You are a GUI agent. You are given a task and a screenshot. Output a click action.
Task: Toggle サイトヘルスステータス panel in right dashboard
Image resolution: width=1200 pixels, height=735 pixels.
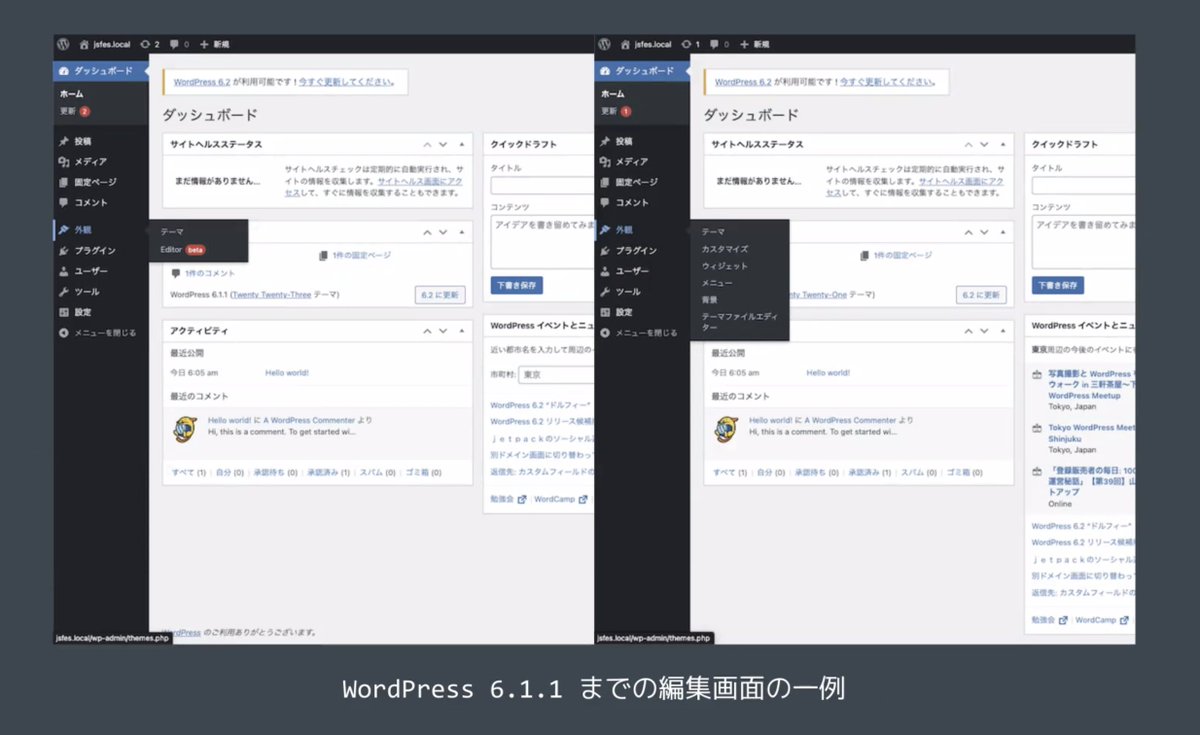point(1002,144)
